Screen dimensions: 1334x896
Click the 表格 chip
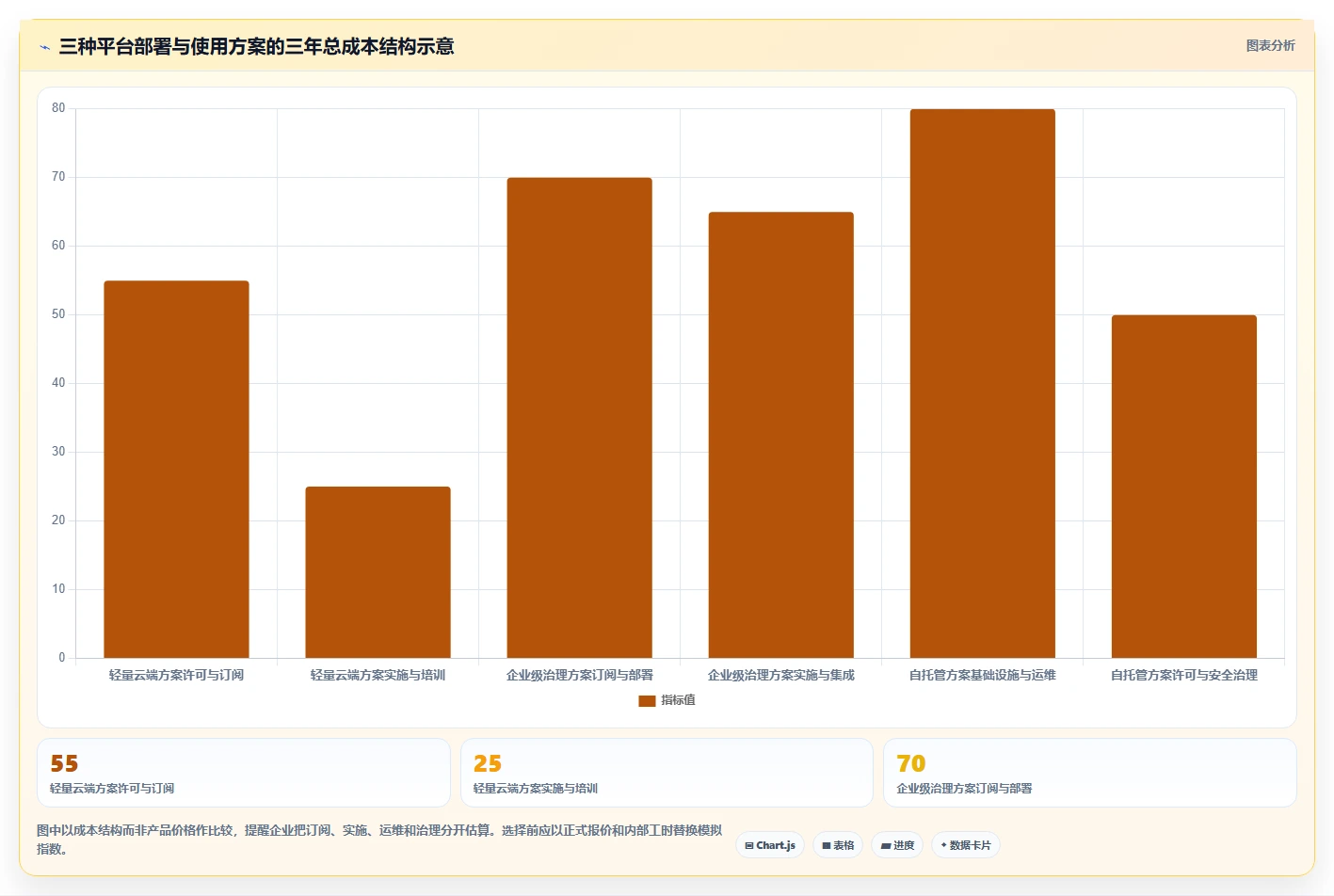pos(838,845)
